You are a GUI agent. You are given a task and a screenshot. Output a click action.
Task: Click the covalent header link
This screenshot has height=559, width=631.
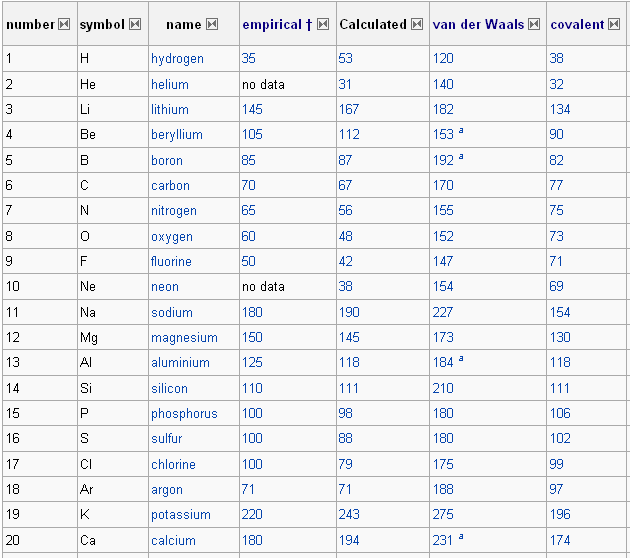pos(577,24)
